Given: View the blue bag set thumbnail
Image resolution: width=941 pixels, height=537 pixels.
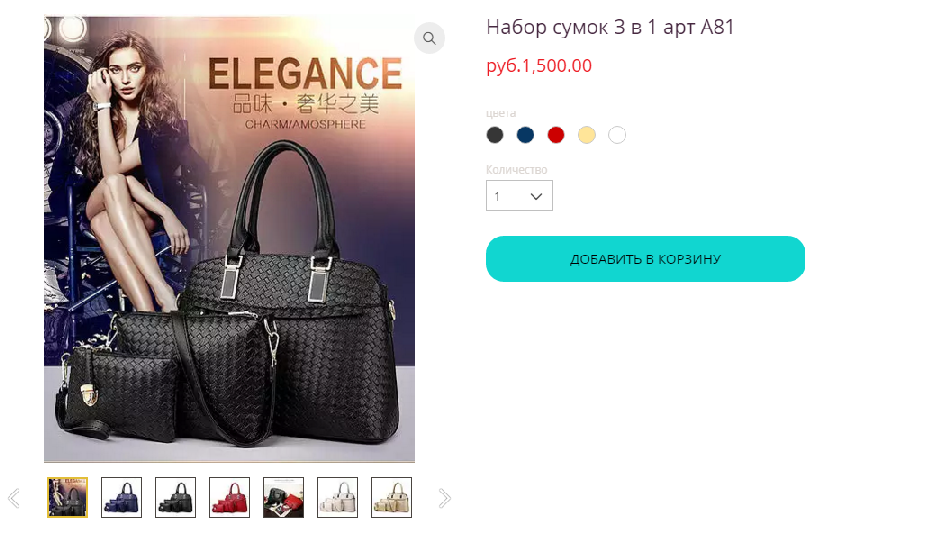Looking at the screenshot, I should click(x=122, y=497).
